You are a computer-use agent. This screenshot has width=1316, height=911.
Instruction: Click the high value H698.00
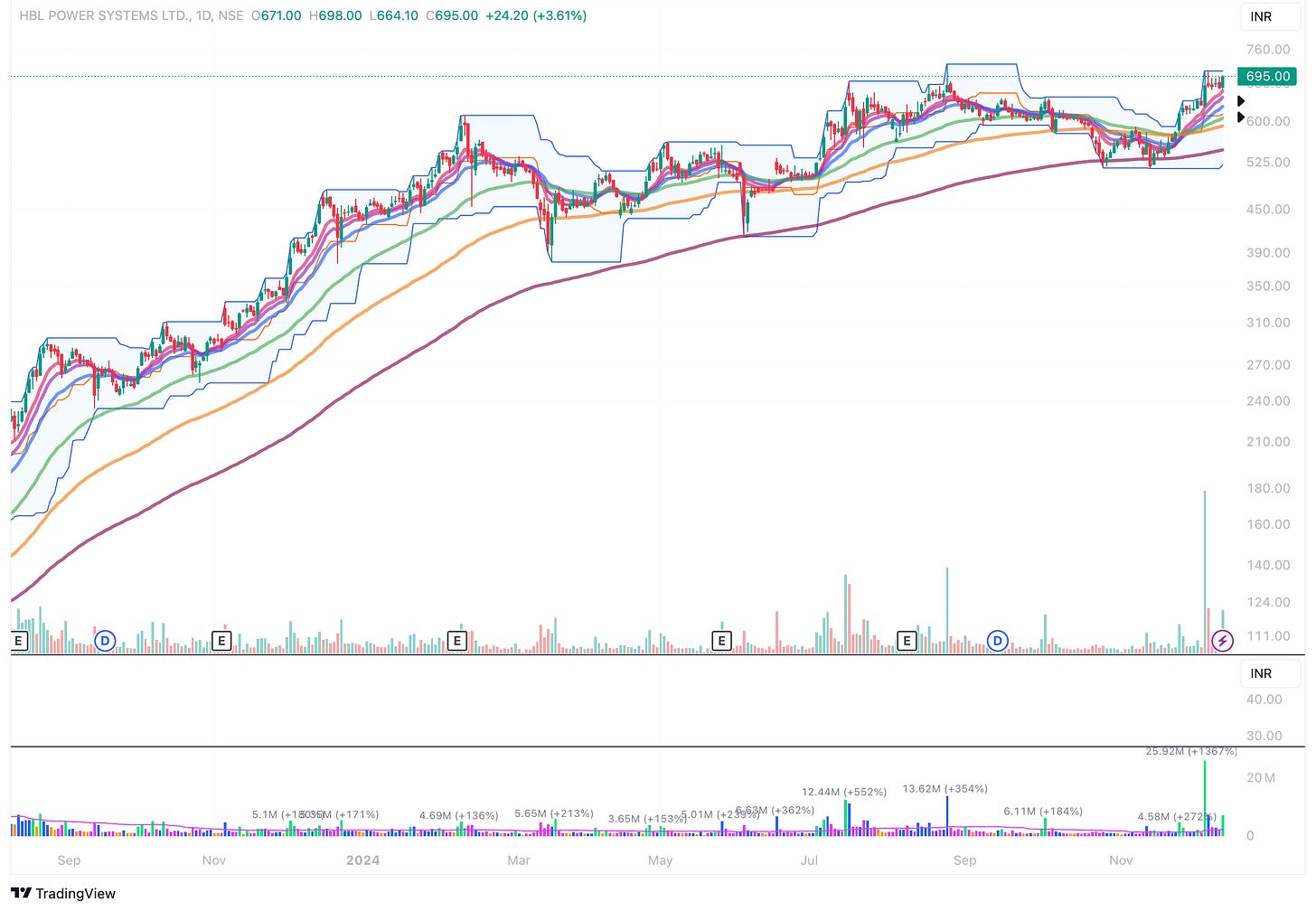(335, 15)
